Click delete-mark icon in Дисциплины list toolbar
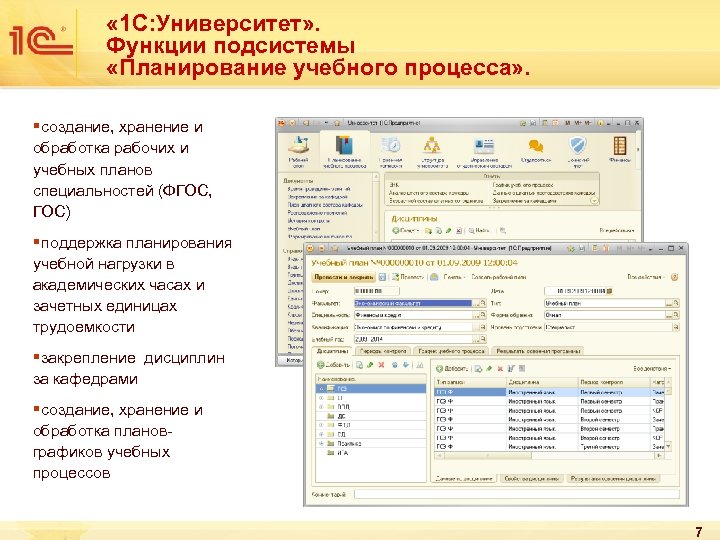Screen dimensions: 720x540 pyautogui.click(x=459, y=231)
